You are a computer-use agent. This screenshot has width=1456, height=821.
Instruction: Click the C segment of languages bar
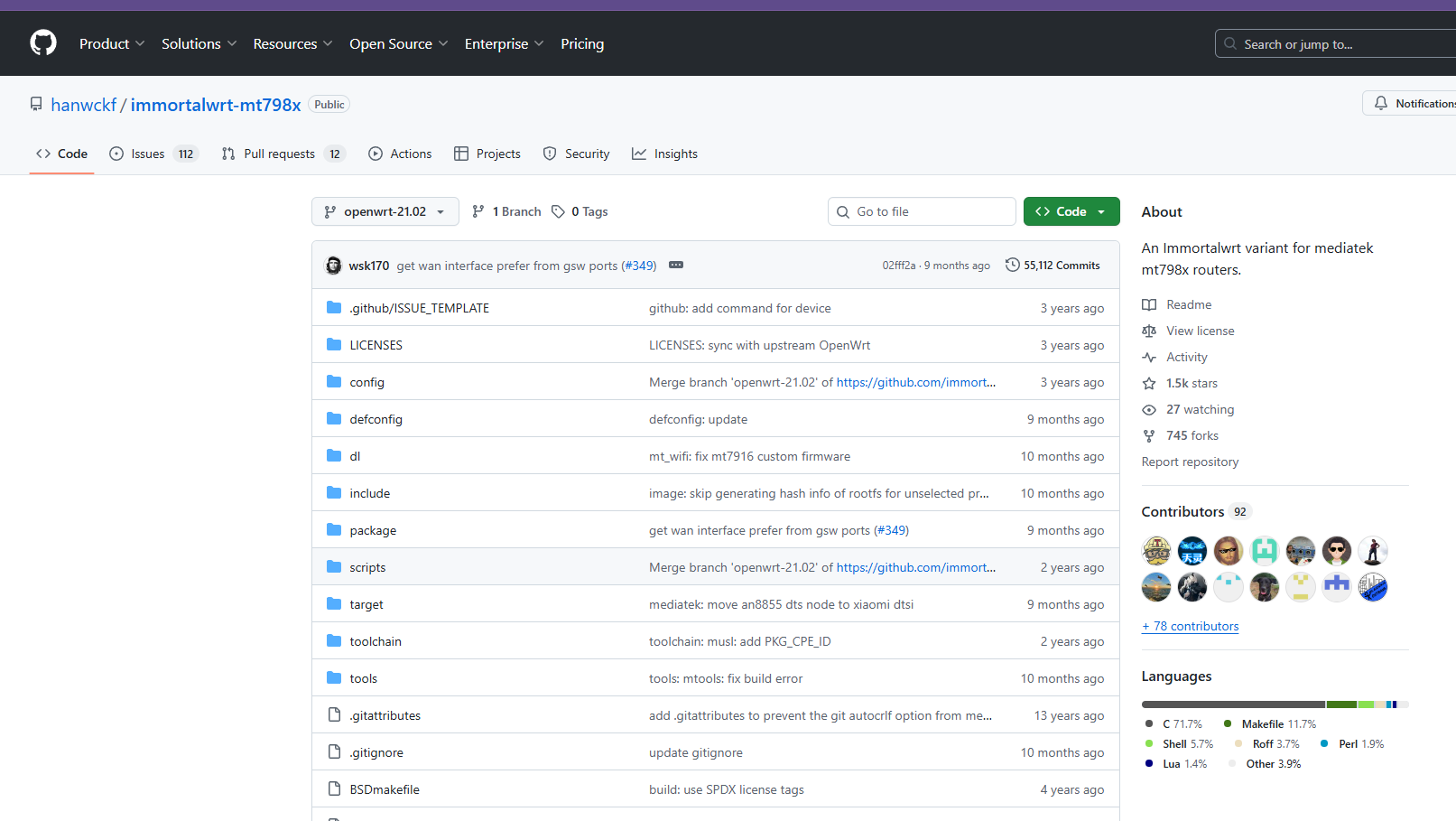point(1232,704)
